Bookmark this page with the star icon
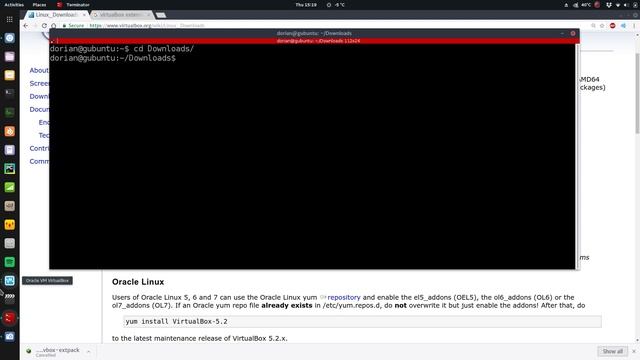The width and height of the screenshot is (640, 360). 602,25
